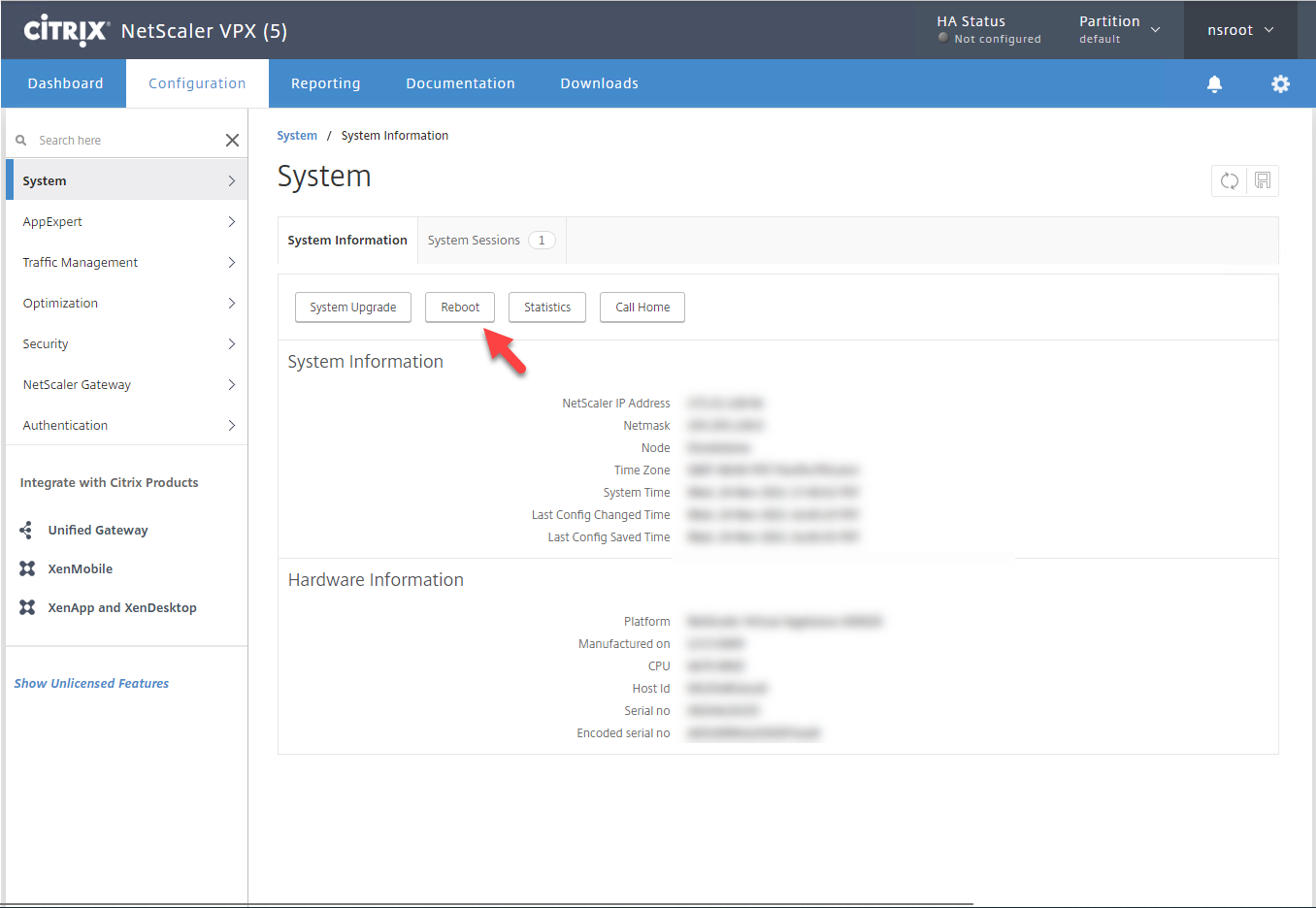Go to the Downloads tab

(599, 83)
